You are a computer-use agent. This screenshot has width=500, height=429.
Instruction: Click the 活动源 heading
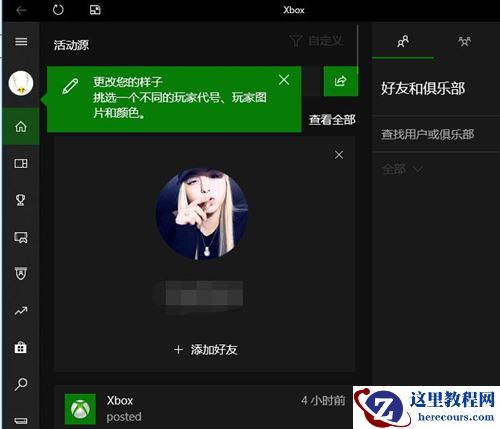(71, 45)
